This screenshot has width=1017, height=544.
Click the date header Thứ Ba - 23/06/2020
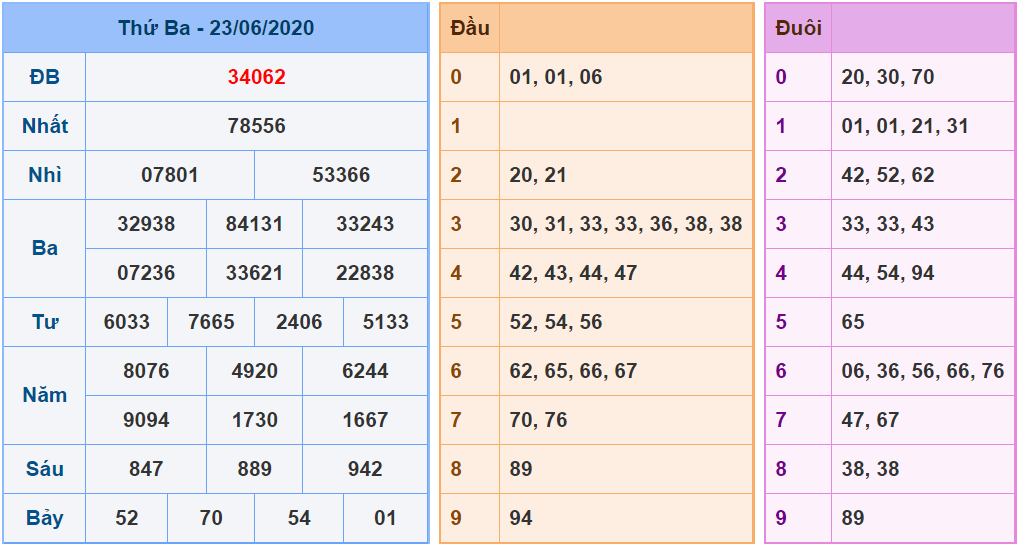click(215, 28)
